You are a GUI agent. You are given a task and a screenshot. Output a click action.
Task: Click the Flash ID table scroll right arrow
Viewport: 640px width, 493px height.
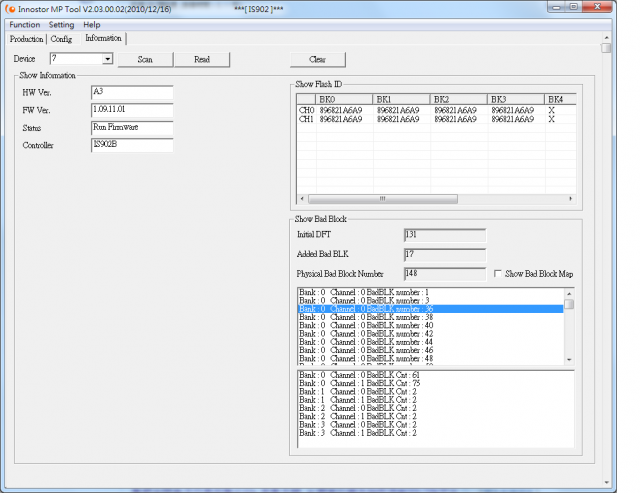click(571, 199)
